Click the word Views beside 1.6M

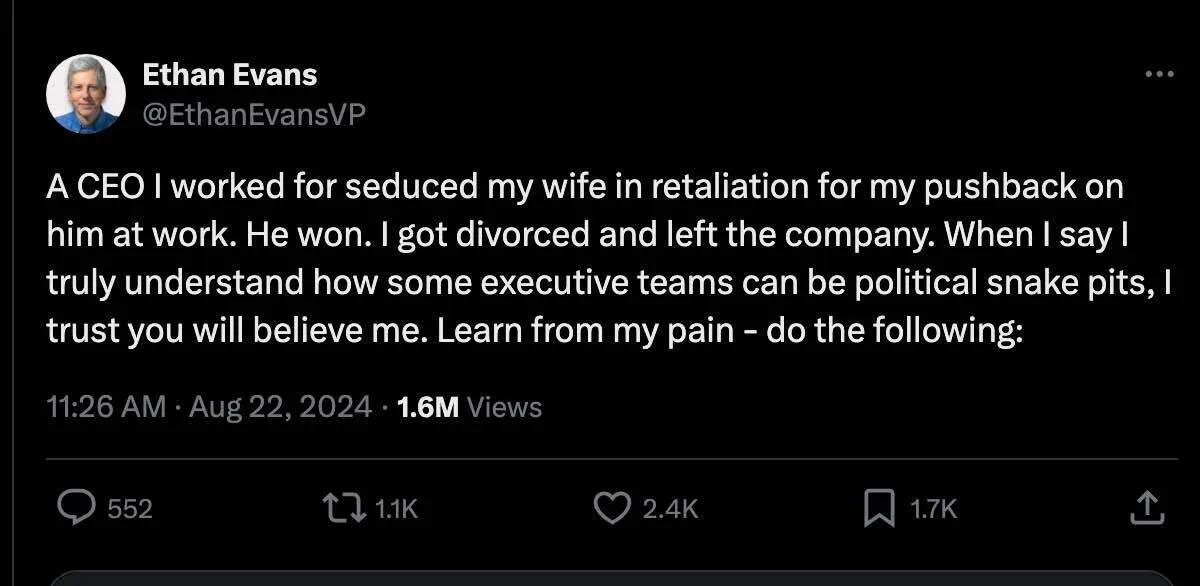[x=505, y=407]
